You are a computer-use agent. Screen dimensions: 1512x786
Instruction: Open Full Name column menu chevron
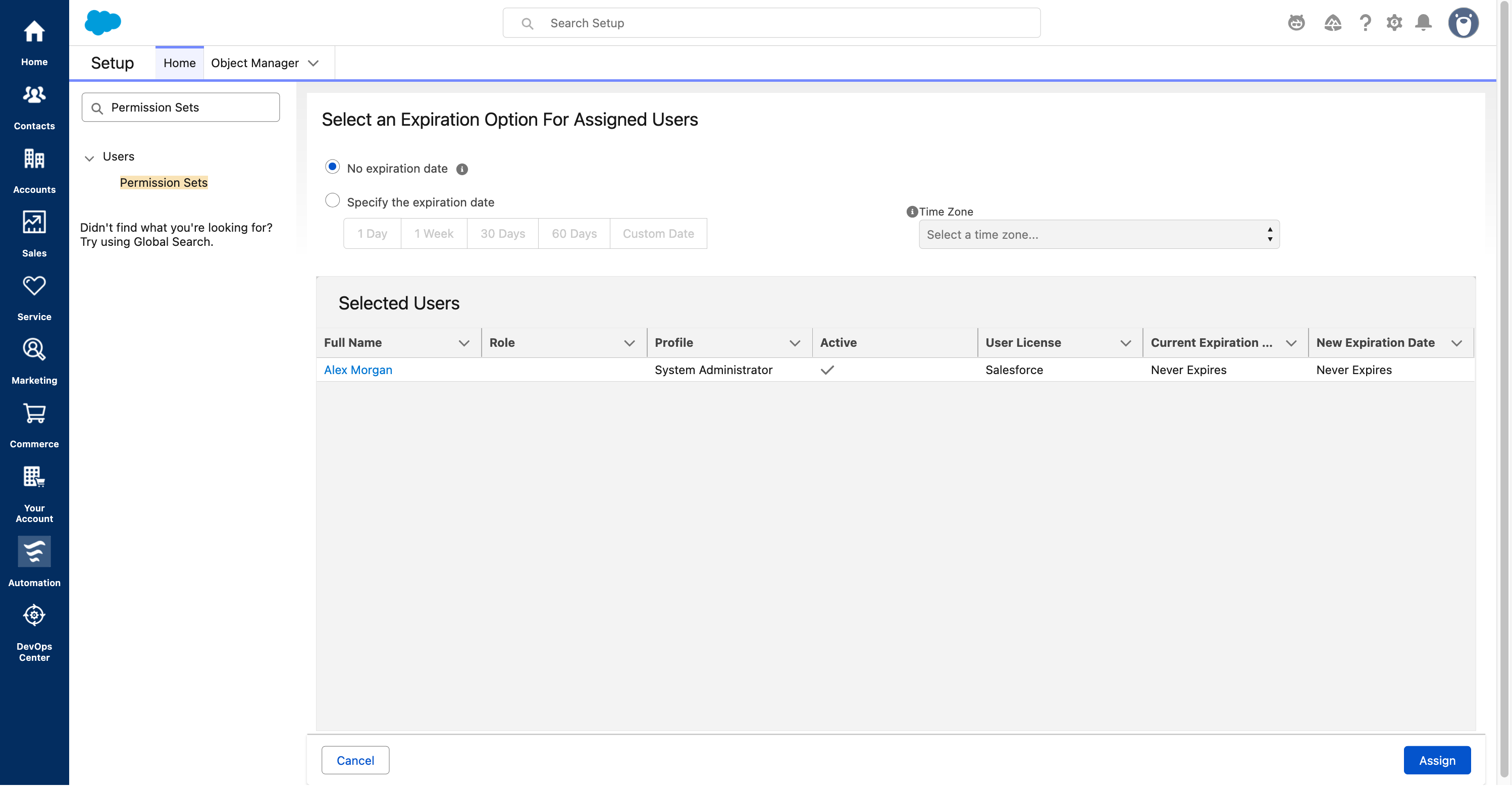tap(463, 343)
